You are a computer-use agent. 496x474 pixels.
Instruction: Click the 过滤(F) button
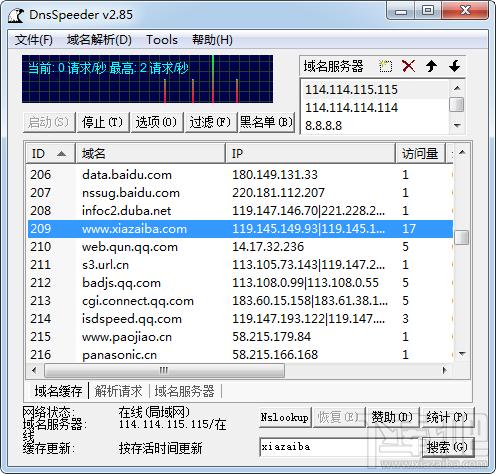(x=211, y=122)
